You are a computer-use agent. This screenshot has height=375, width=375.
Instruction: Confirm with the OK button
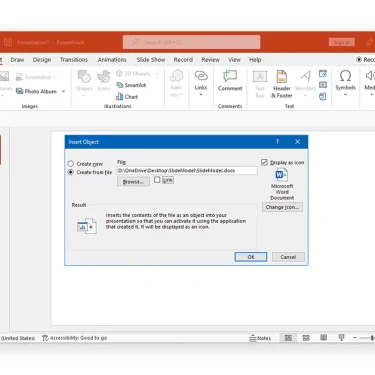tap(251, 257)
